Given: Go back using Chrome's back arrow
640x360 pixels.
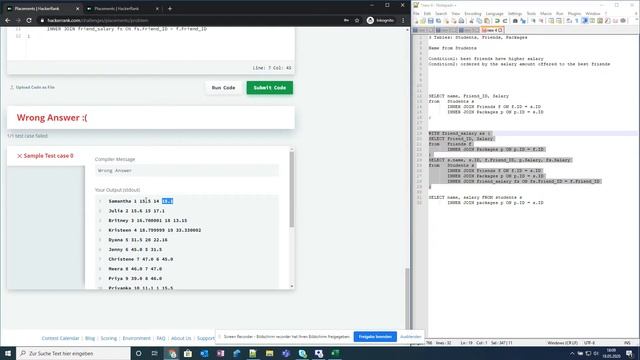Looking at the screenshot, I should click(x=8, y=20).
